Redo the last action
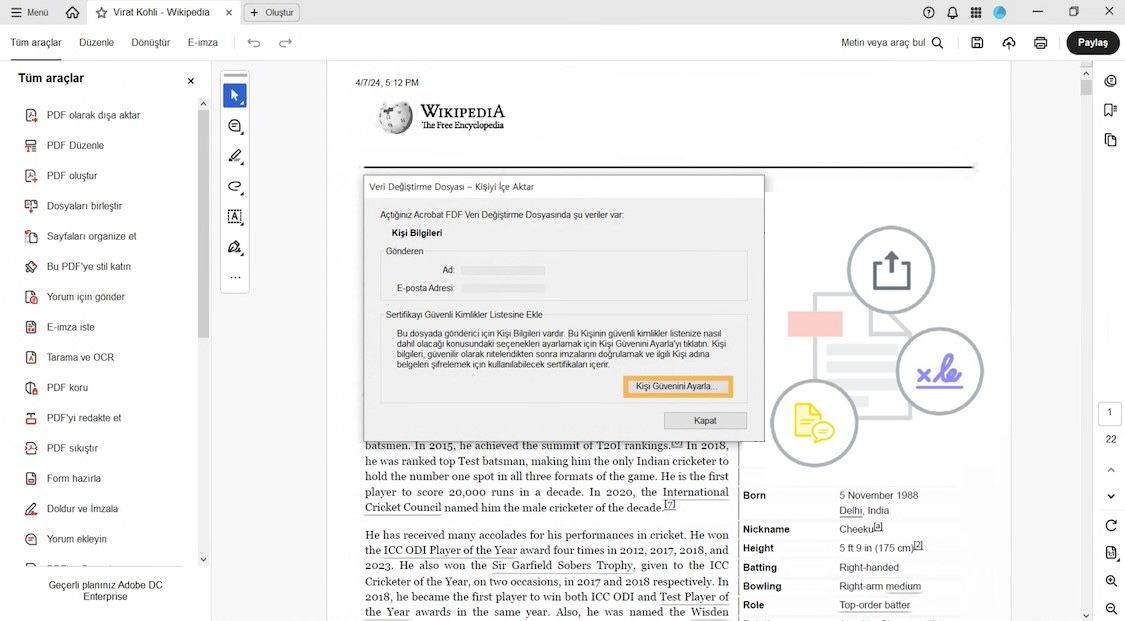Screen dimensions: 1125x621 tap(286, 42)
